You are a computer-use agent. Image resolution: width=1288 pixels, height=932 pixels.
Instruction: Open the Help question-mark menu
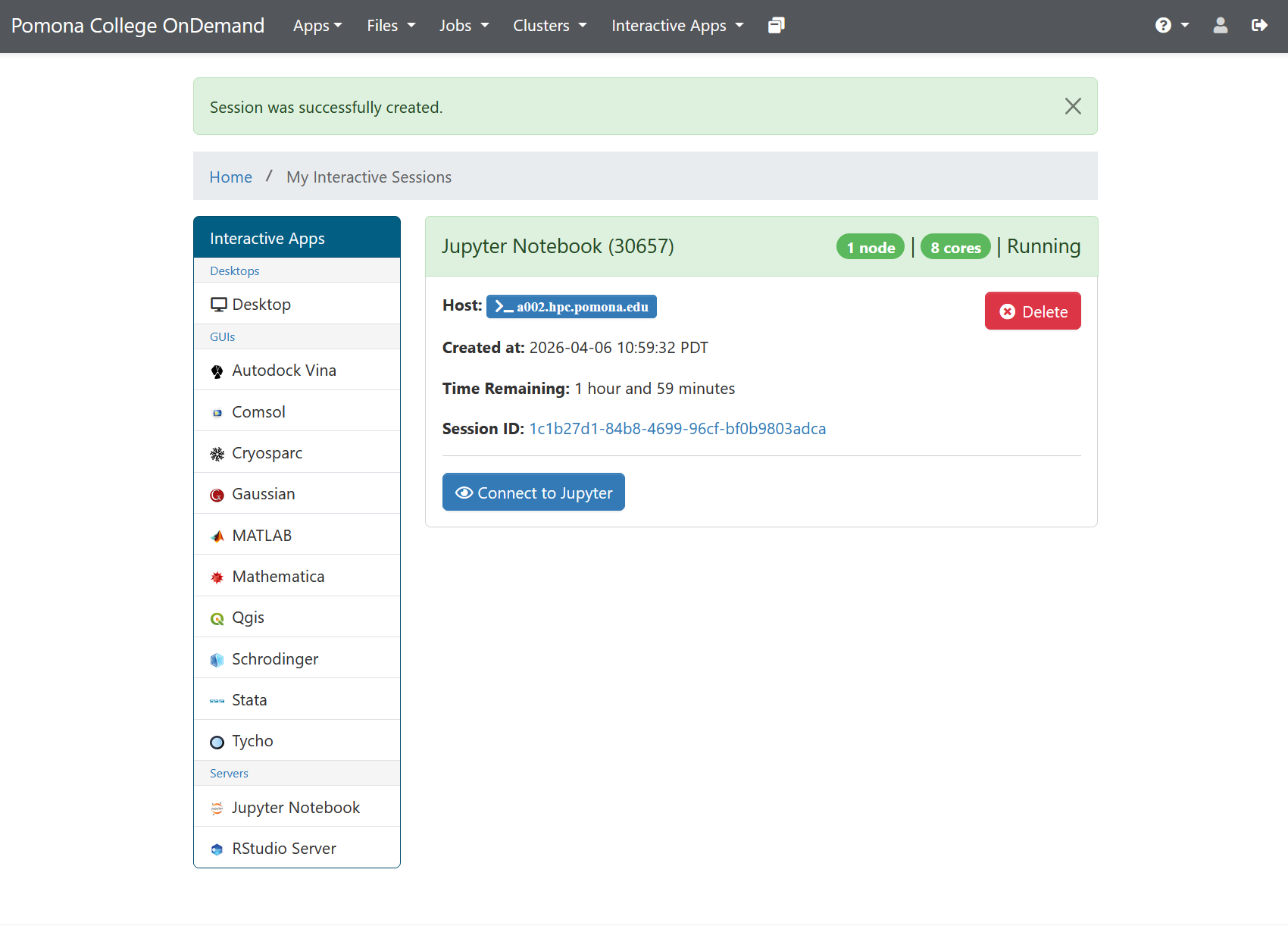(x=1171, y=26)
